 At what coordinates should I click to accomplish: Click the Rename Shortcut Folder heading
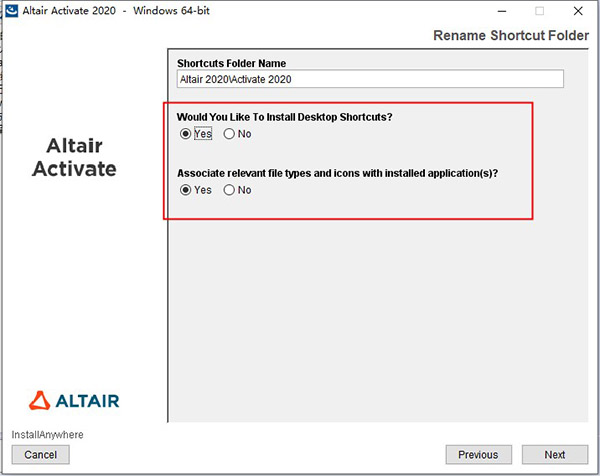tap(511, 35)
